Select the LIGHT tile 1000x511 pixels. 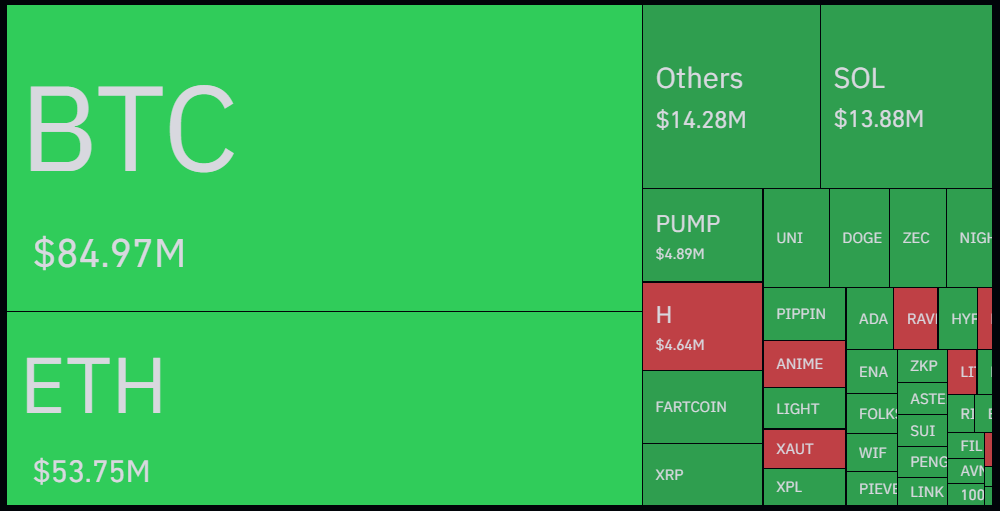(804, 408)
